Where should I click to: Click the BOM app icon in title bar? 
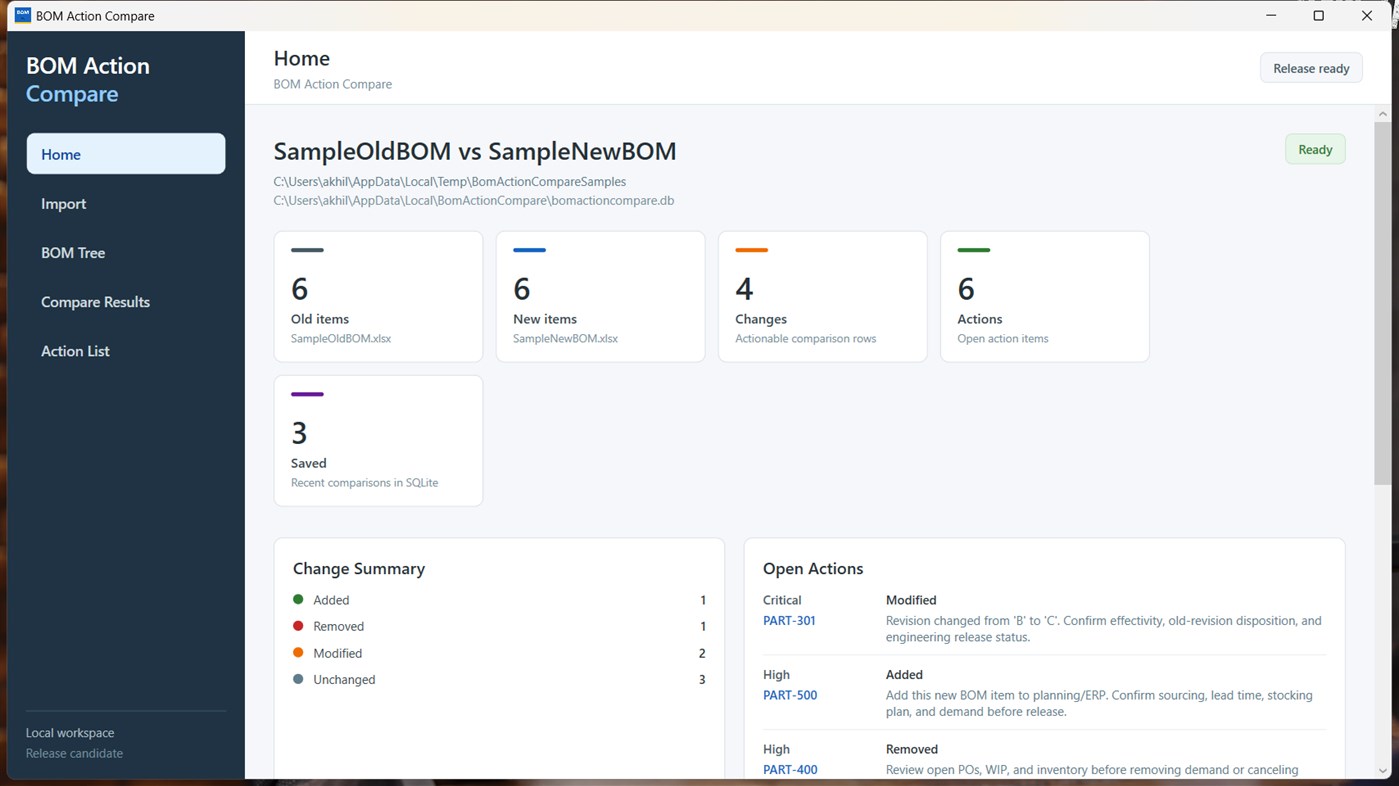pos(22,15)
